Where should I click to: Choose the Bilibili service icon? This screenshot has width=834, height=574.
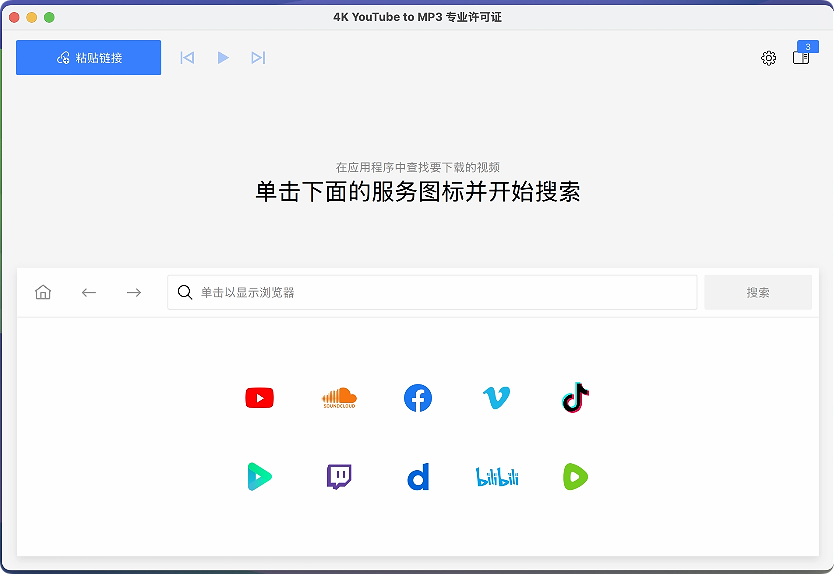pos(496,477)
